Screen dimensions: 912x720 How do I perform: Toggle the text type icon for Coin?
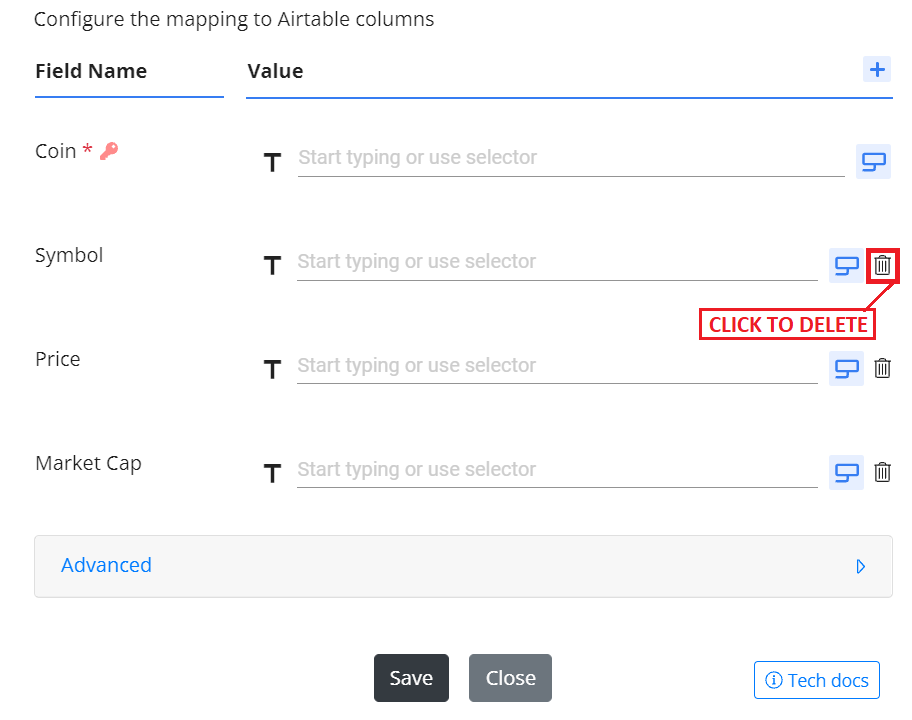(x=272, y=162)
